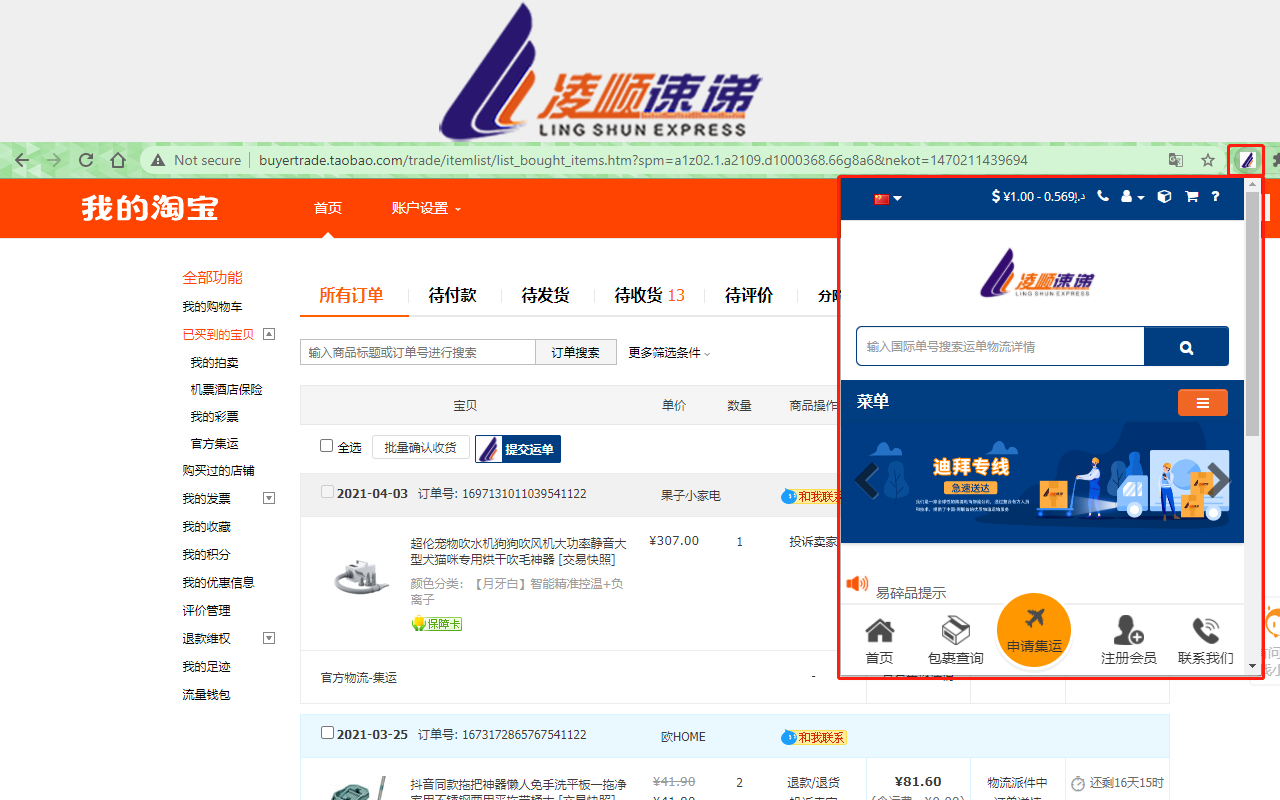Click the question mark help icon
1280x800 pixels.
pos(1216,197)
